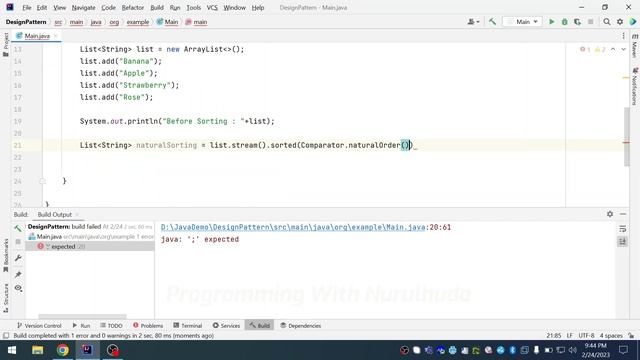Click the UTF-8 encoding status widget
The height and width of the screenshot is (360, 640).
click(586, 336)
